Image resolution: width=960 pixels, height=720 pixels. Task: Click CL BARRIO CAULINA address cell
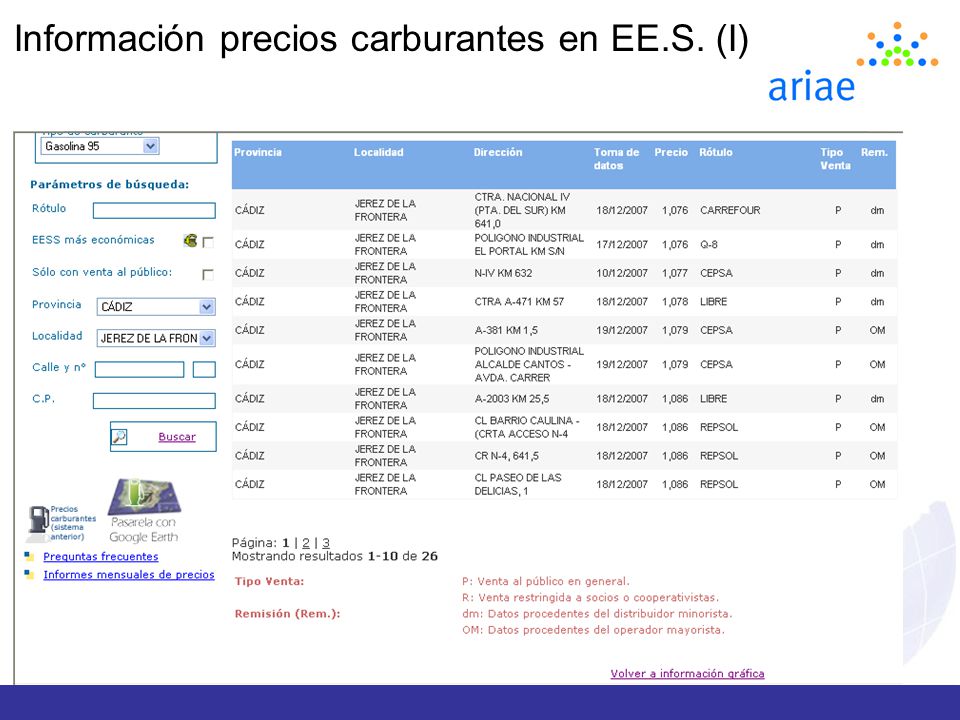click(527, 427)
